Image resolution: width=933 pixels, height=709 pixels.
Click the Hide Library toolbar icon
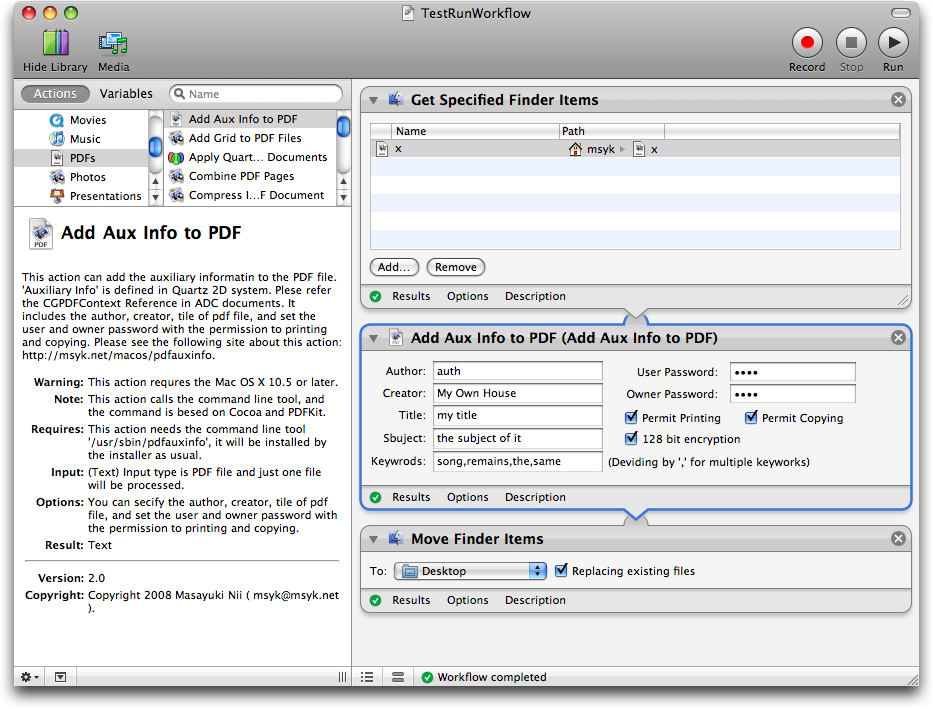(55, 43)
